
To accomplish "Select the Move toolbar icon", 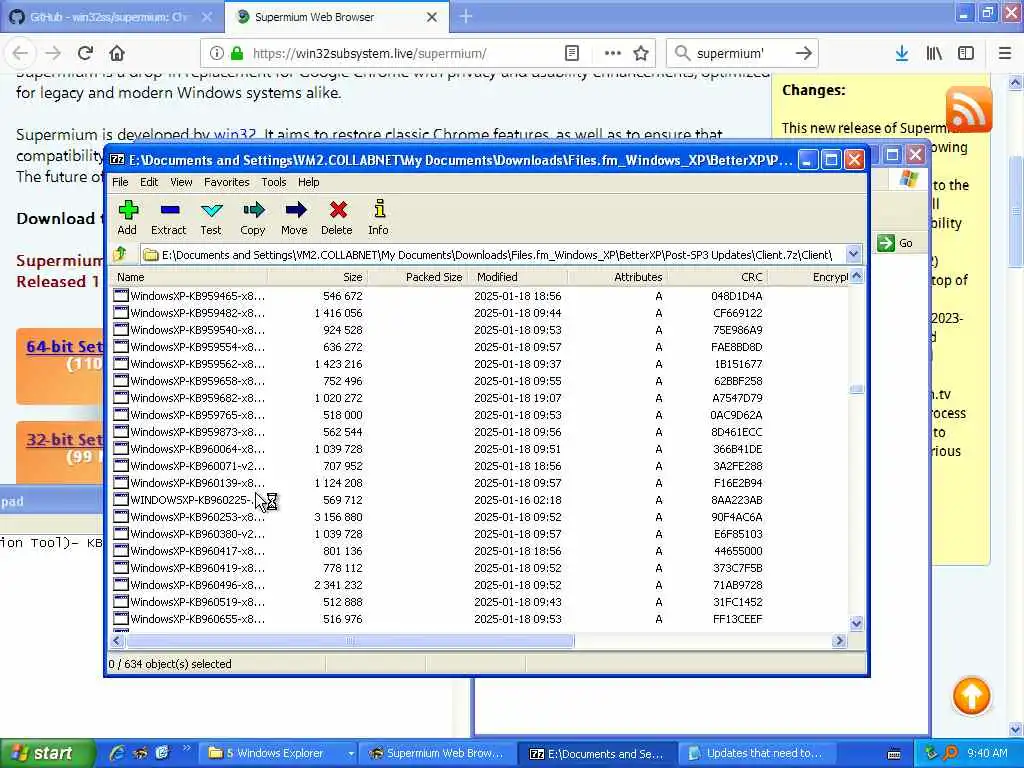I will [x=295, y=217].
